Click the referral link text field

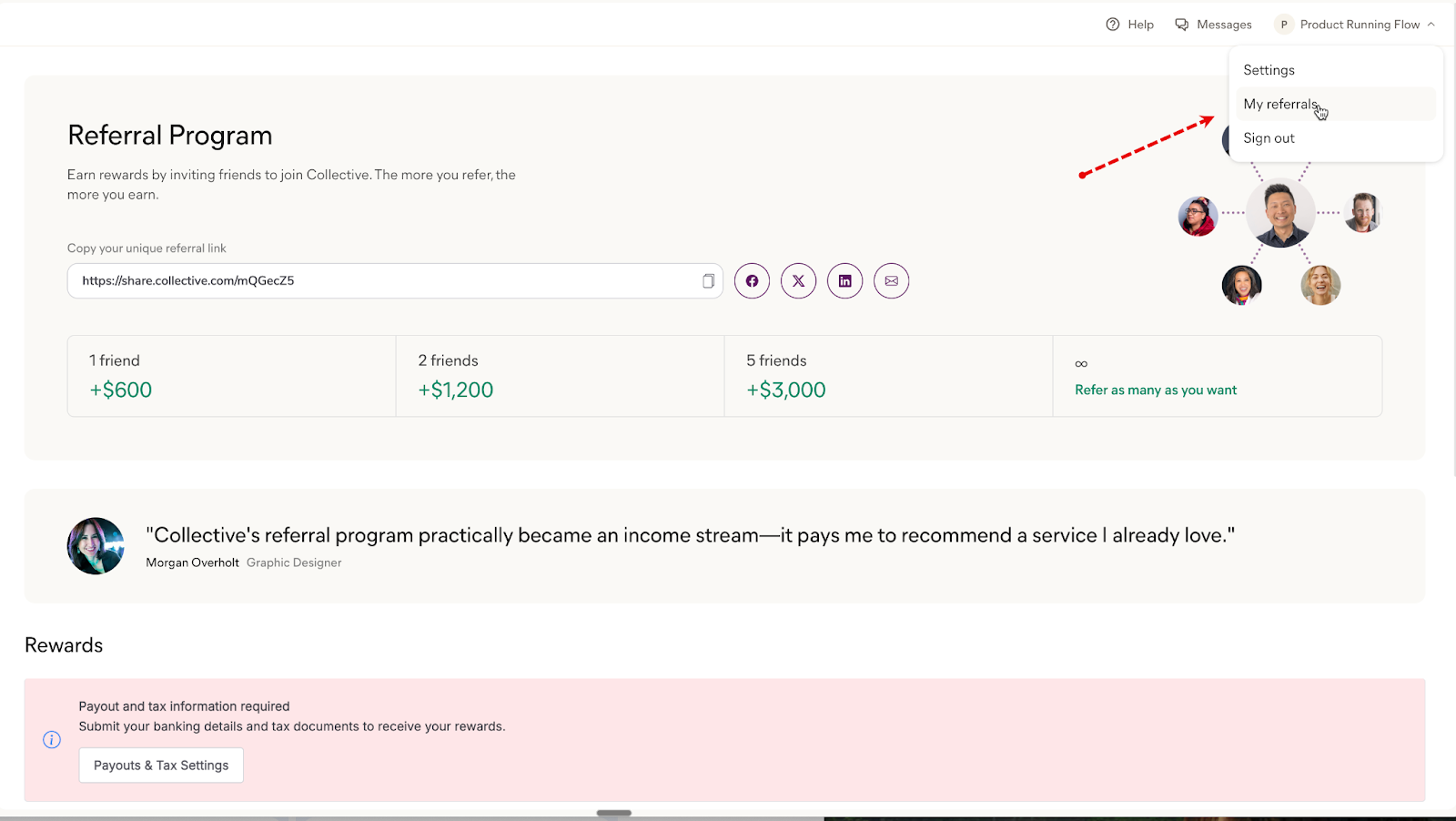coord(364,280)
